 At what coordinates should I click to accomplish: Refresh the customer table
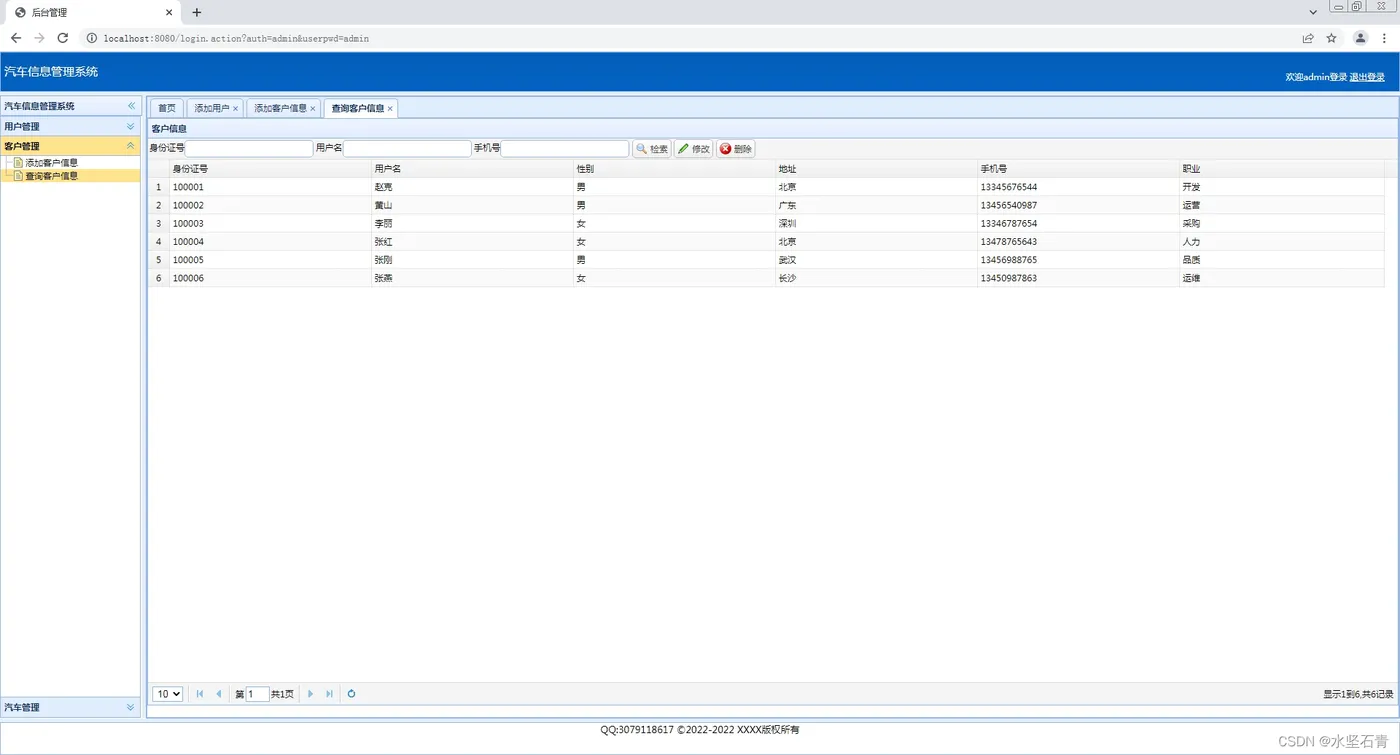(x=351, y=694)
